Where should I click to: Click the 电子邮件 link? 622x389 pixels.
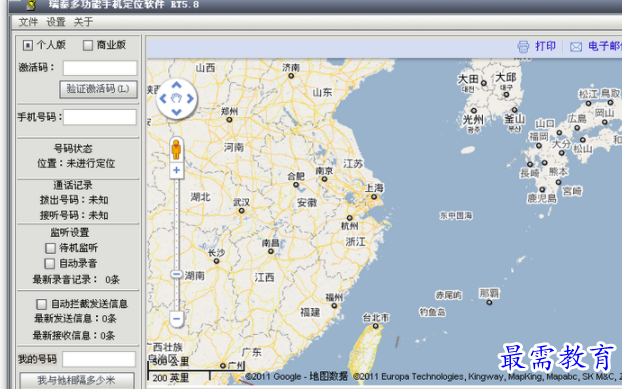click(x=605, y=46)
